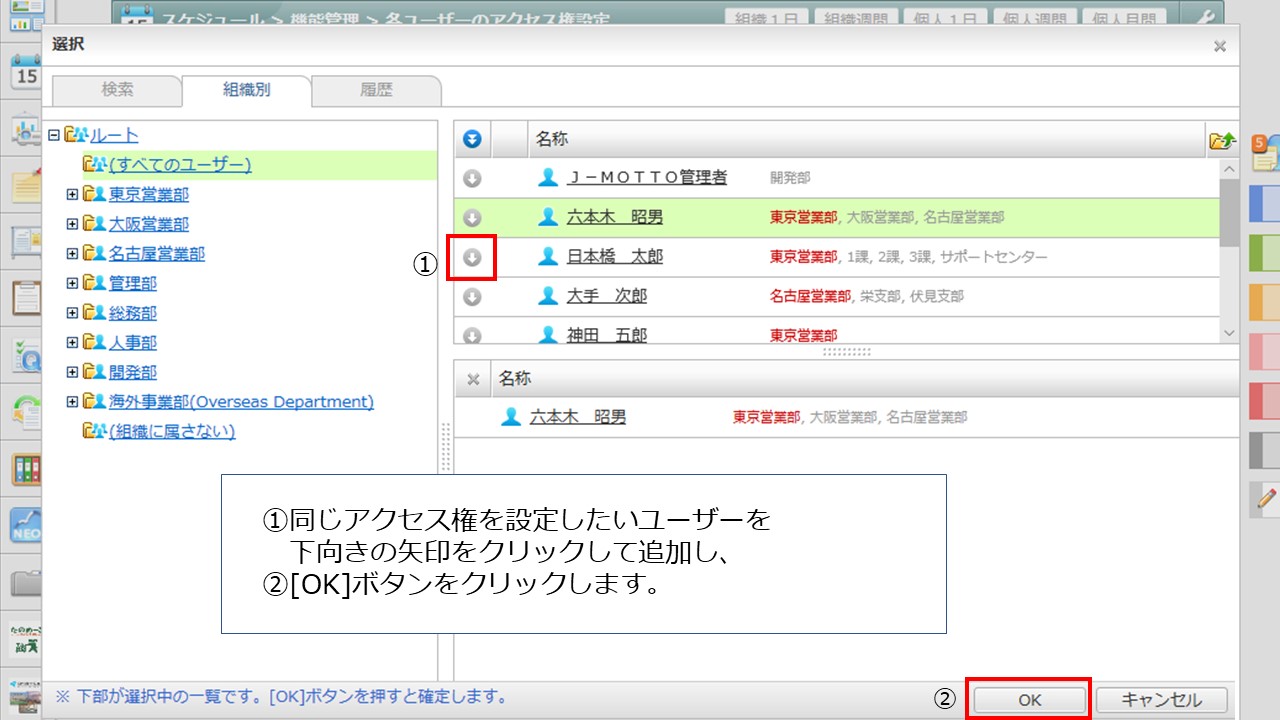1280x720 pixels.
Task: Click the OK button
Action: coord(1029,700)
